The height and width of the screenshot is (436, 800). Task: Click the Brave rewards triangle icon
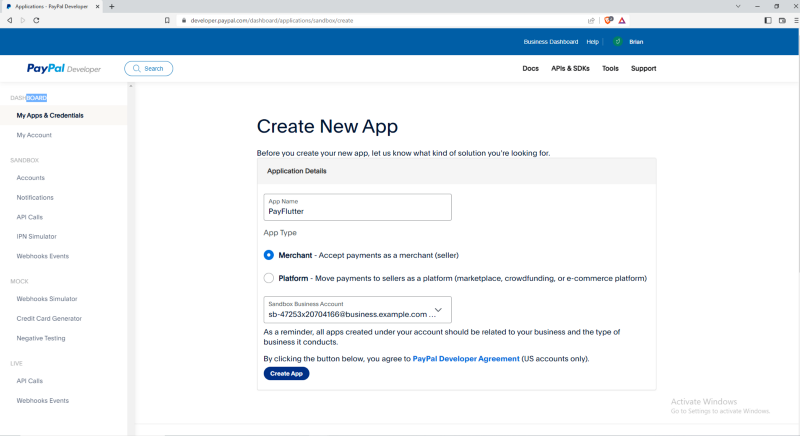click(622, 20)
